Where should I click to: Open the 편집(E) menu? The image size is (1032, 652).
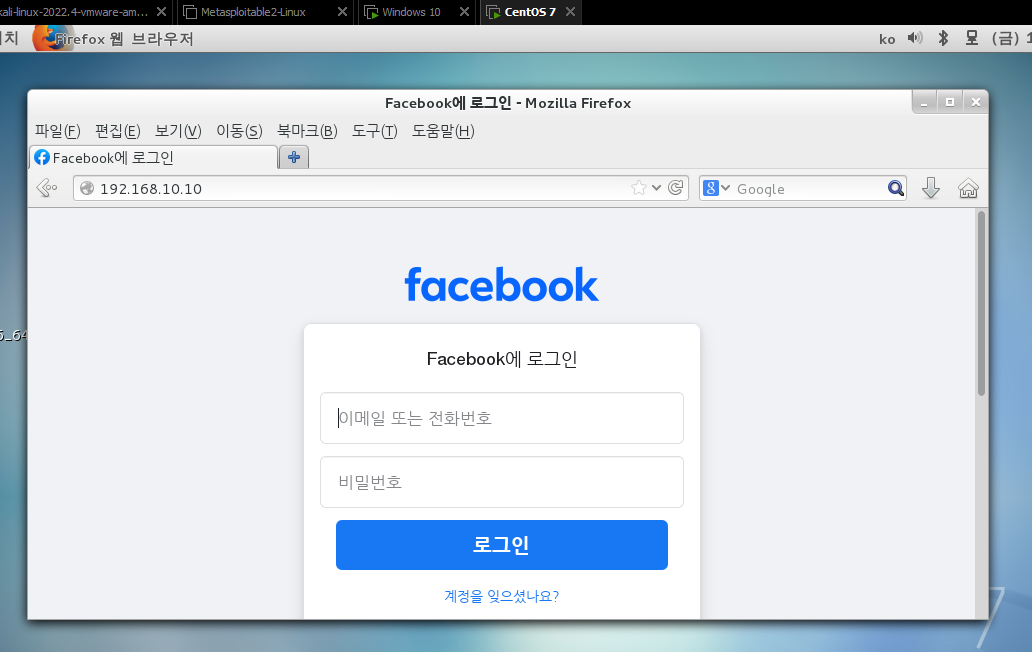118,131
